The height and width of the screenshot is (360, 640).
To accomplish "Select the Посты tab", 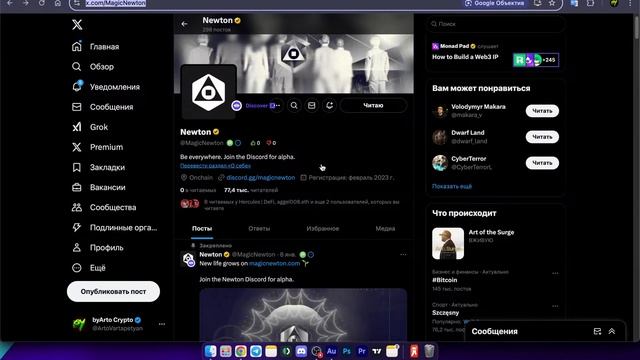I will click(202, 229).
